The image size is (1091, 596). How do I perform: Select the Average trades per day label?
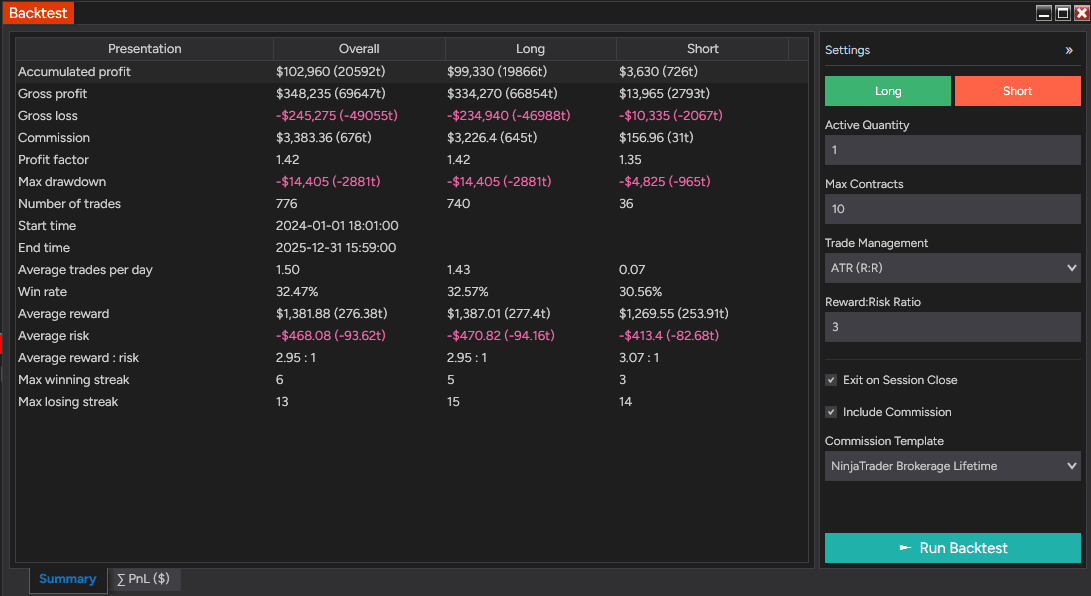coord(86,270)
